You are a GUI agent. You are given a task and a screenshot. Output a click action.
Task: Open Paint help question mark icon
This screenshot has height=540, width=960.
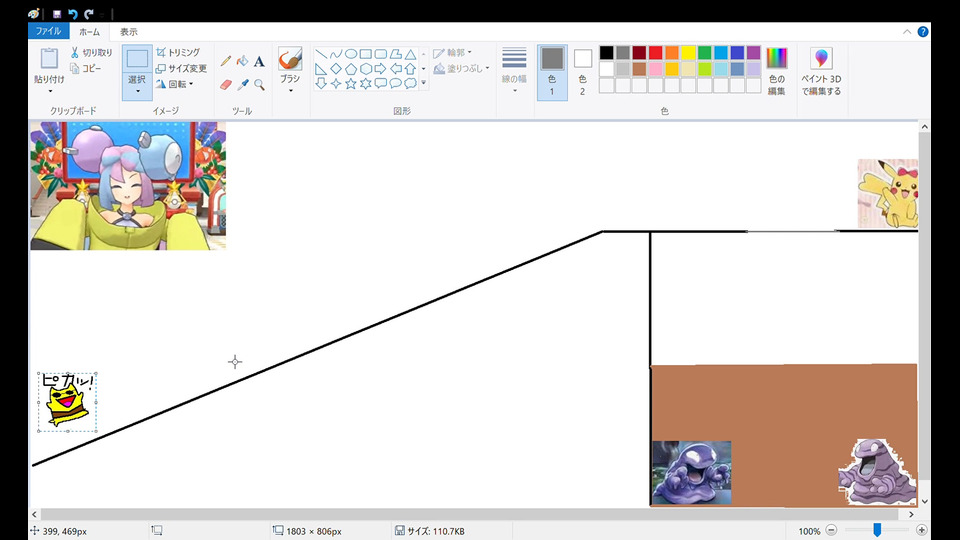(x=923, y=32)
